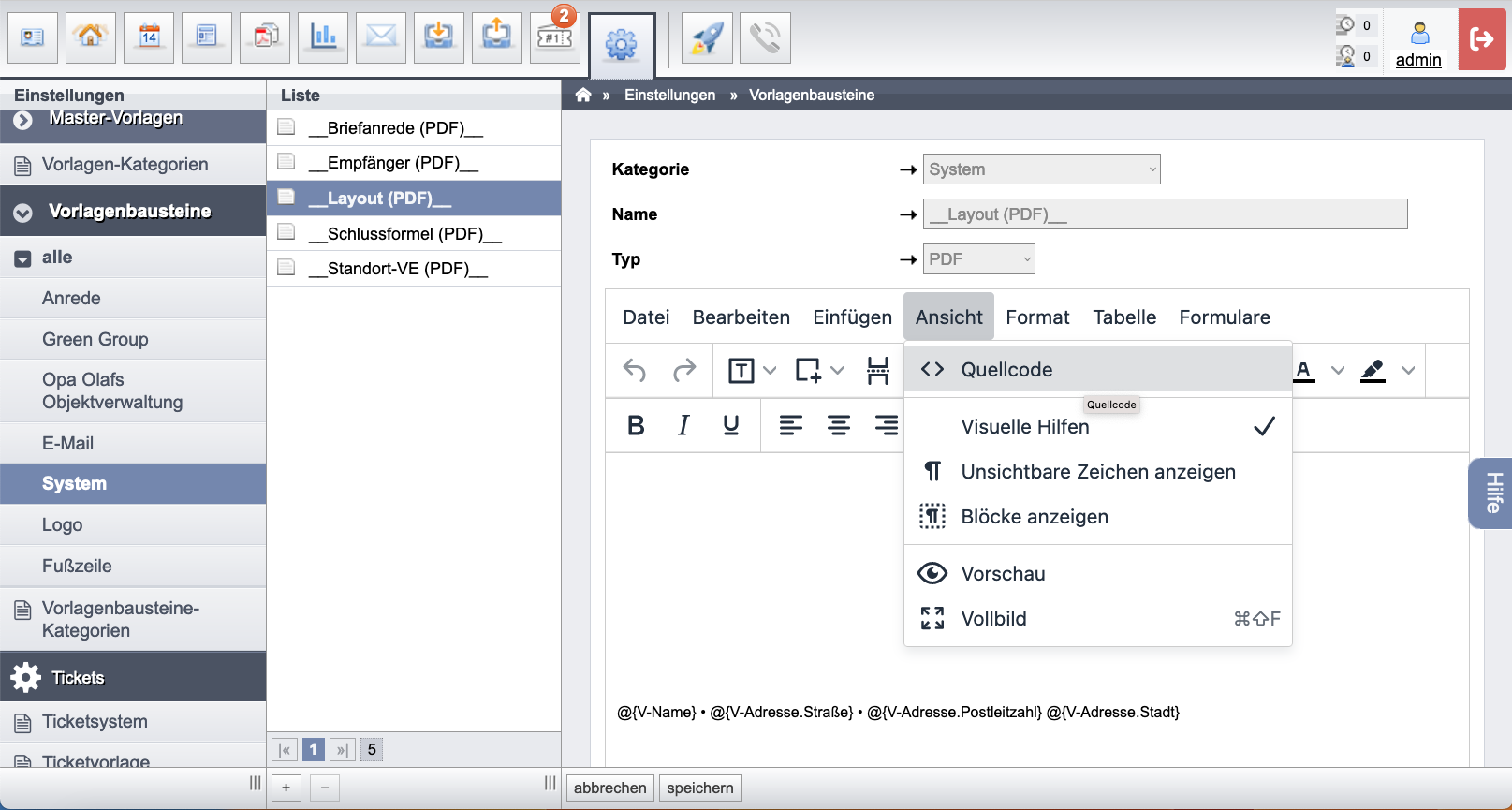Click the Name input field
1512x810 pixels.
1166,214
